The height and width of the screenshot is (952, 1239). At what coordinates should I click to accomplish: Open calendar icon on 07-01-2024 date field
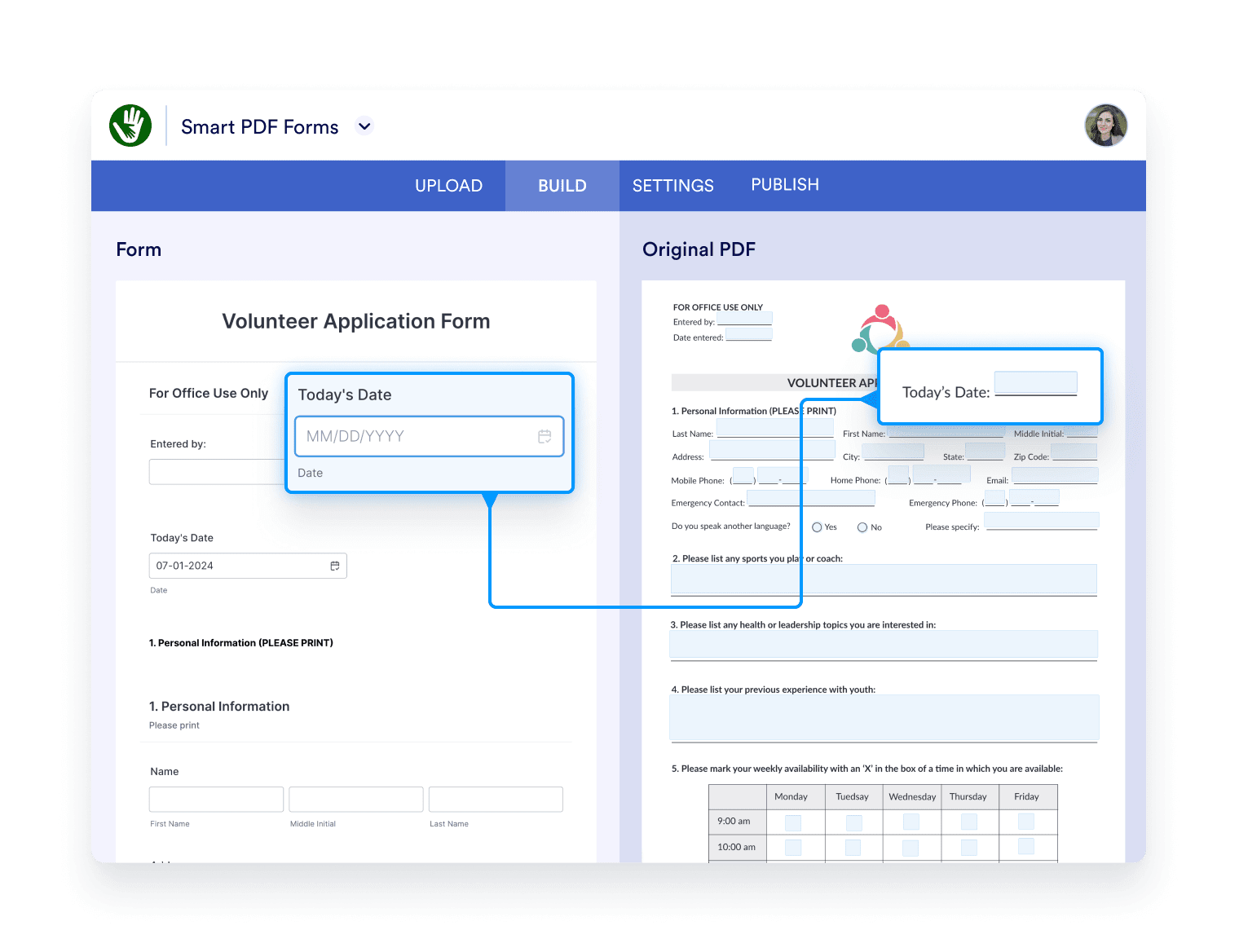click(x=334, y=565)
